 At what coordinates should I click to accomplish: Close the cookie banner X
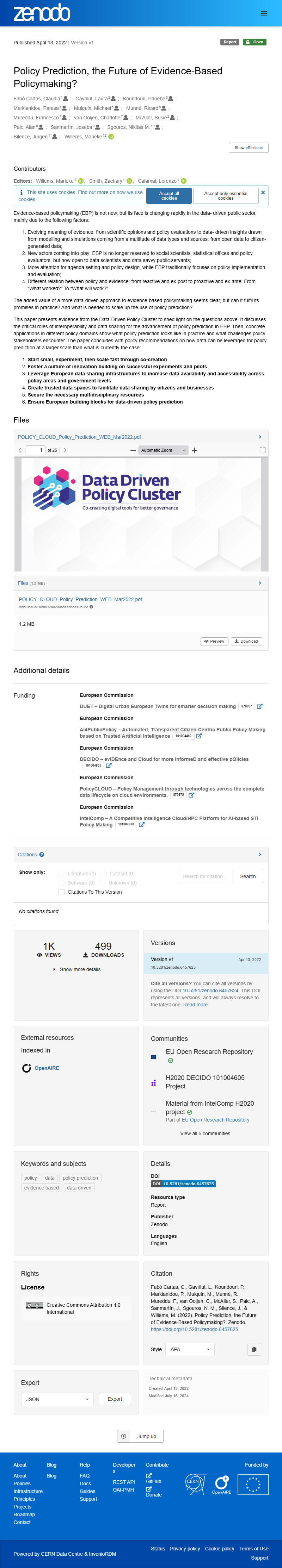263,192
